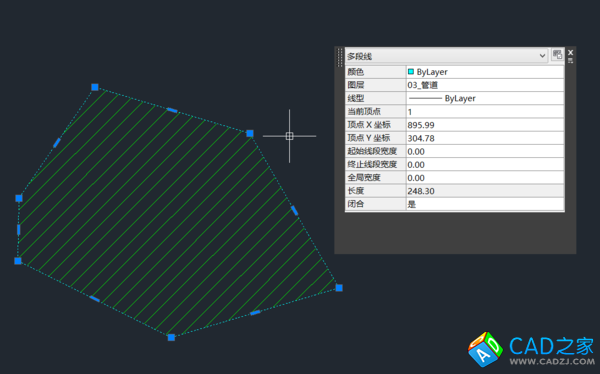This screenshot has width=600, height=374.
Task: Close the properties panel with the X
Action: click(571, 52)
